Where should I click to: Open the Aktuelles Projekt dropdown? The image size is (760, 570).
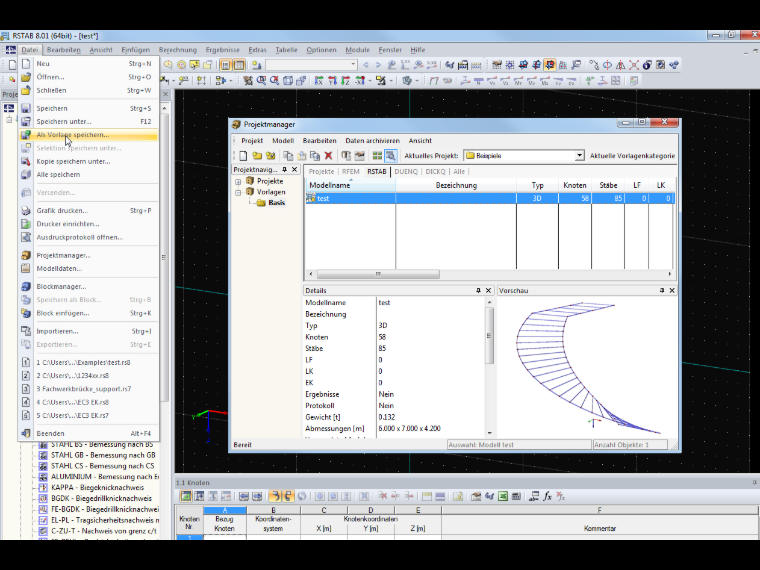tap(579, 156)
